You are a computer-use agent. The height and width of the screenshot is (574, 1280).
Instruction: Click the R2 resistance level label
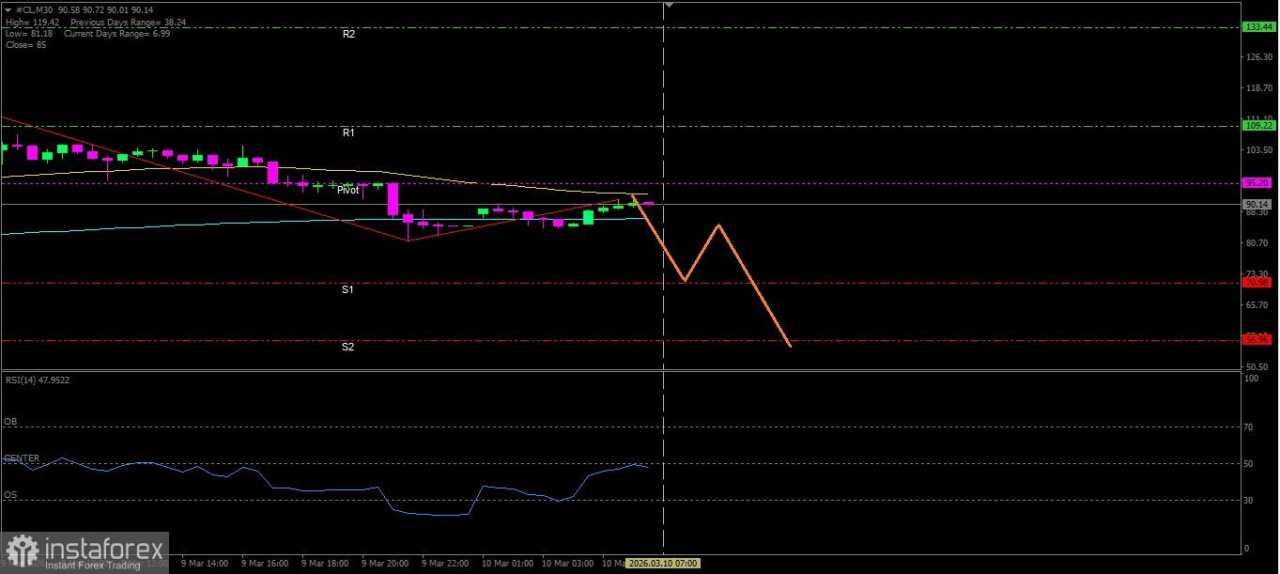tap(348, 34)
